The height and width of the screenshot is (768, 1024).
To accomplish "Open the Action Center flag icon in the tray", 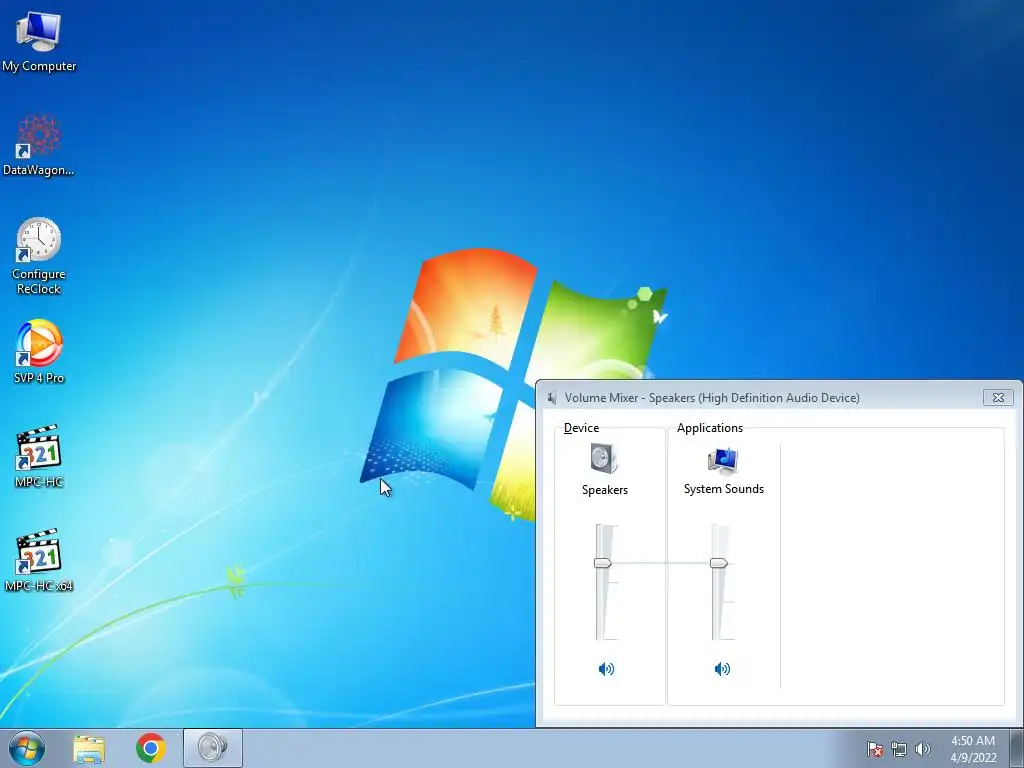I will pyautogui.click(x=875, y=749).
